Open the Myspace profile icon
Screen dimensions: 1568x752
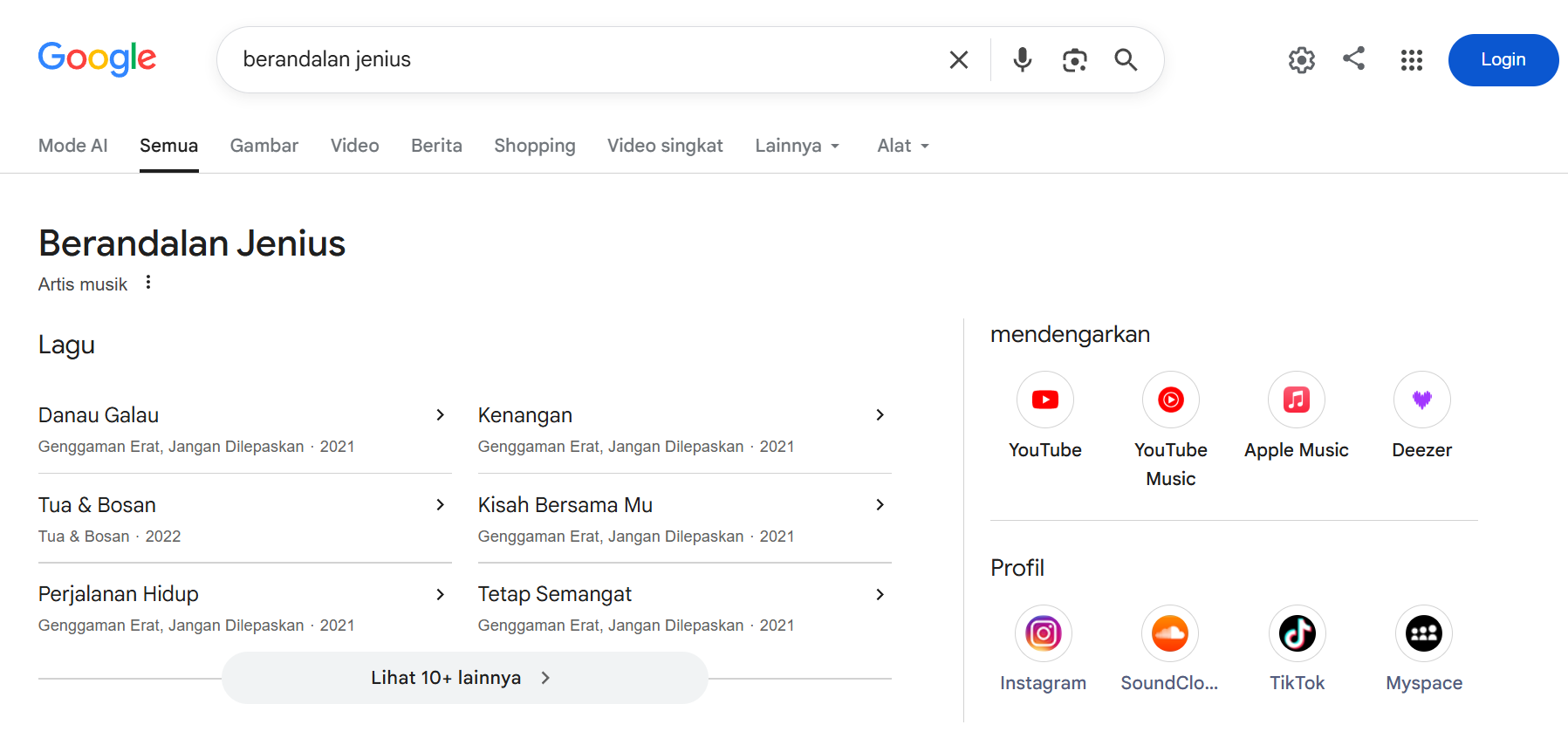click(x=1424, y=633)
